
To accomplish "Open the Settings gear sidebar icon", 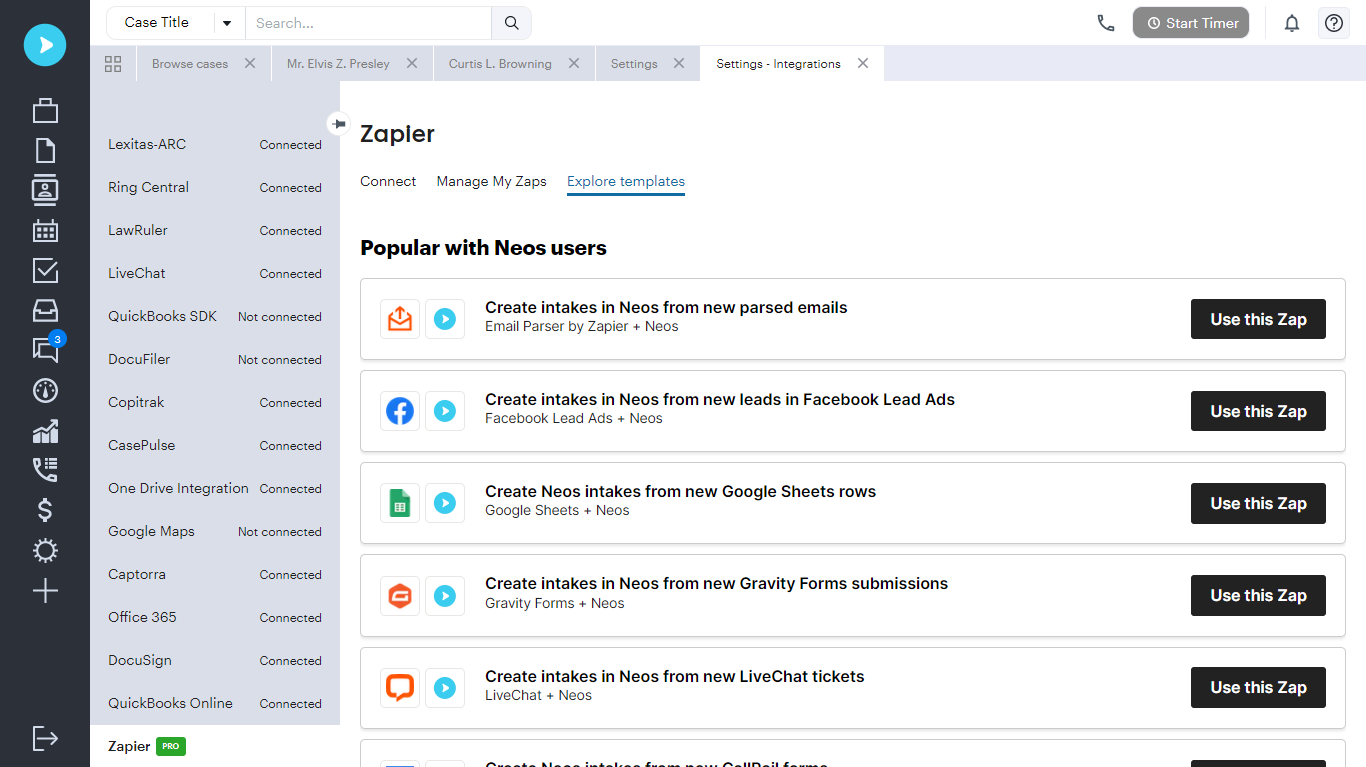I will 45,551.
